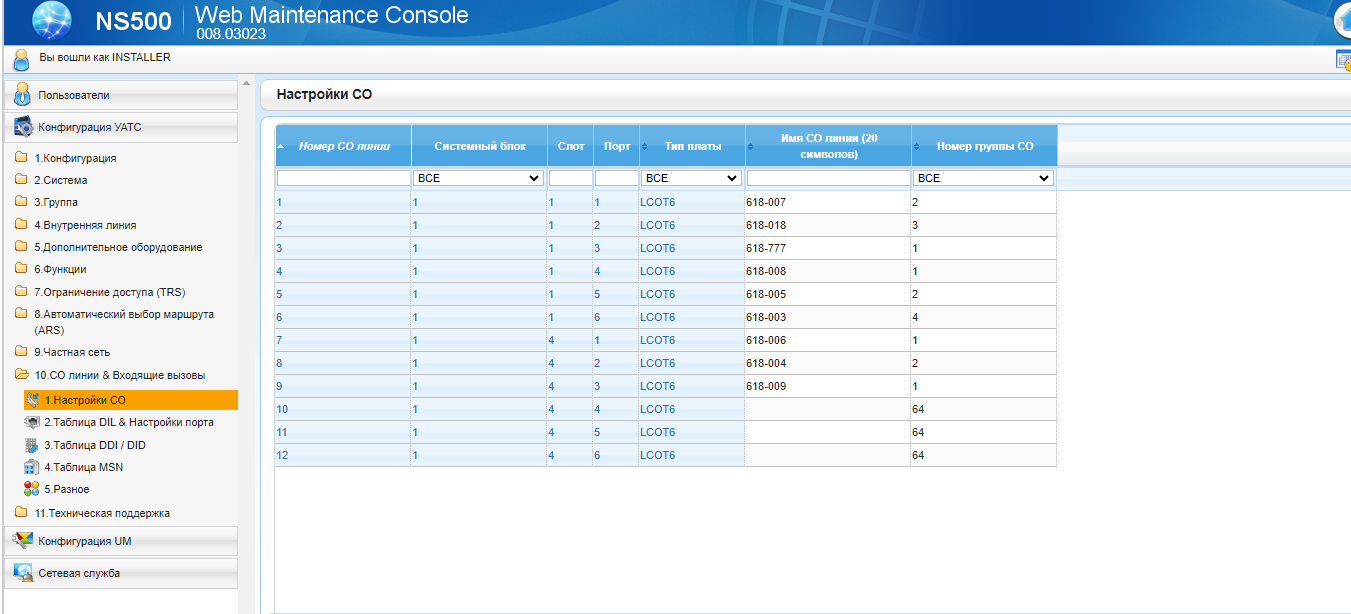The image size is (1351, 614).
Task: Open the Номер группы СО filter dropdown
Action: pyautogui.click(x=984, y=178)
